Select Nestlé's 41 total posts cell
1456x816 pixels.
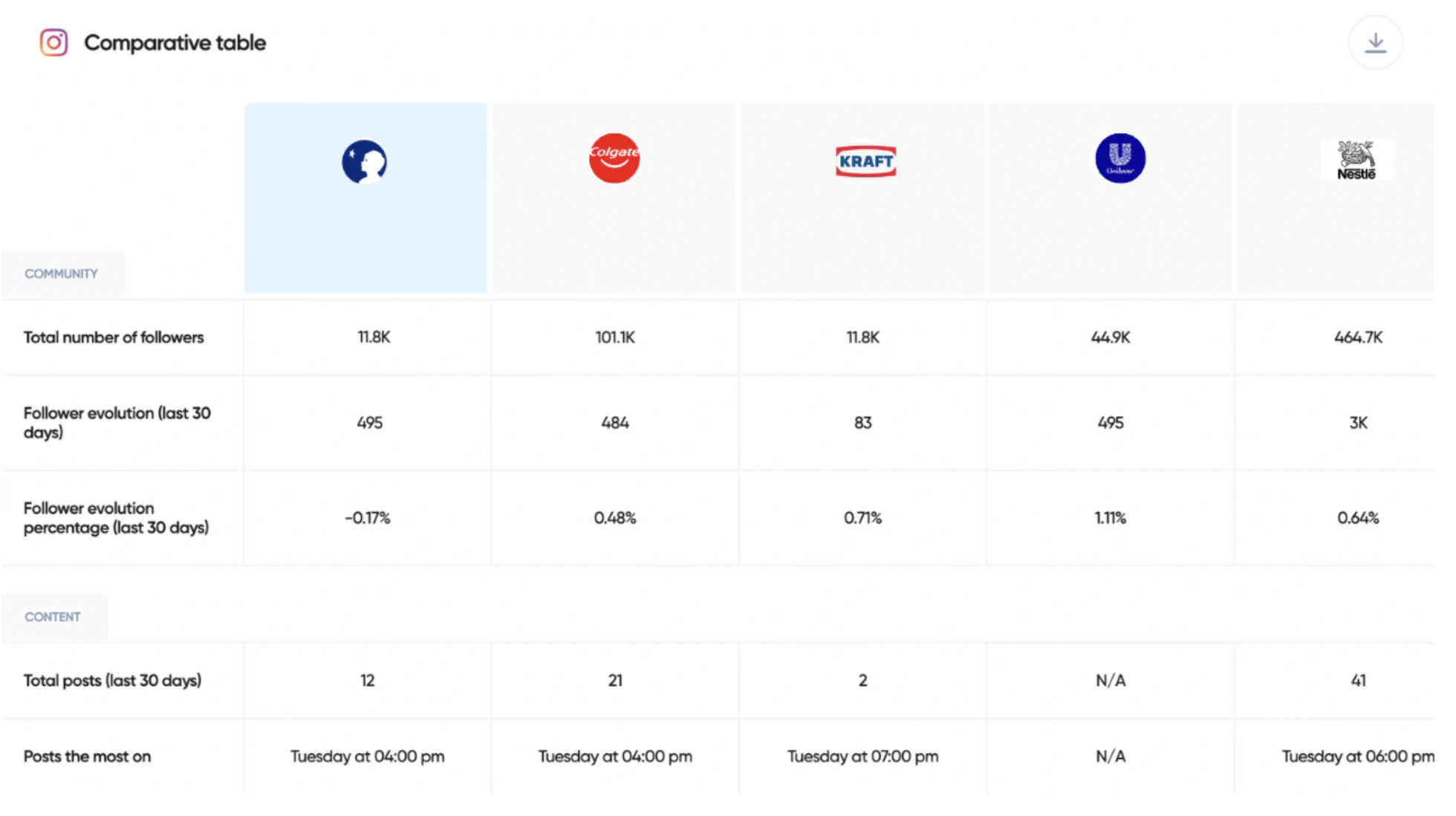coord(1358,681)
